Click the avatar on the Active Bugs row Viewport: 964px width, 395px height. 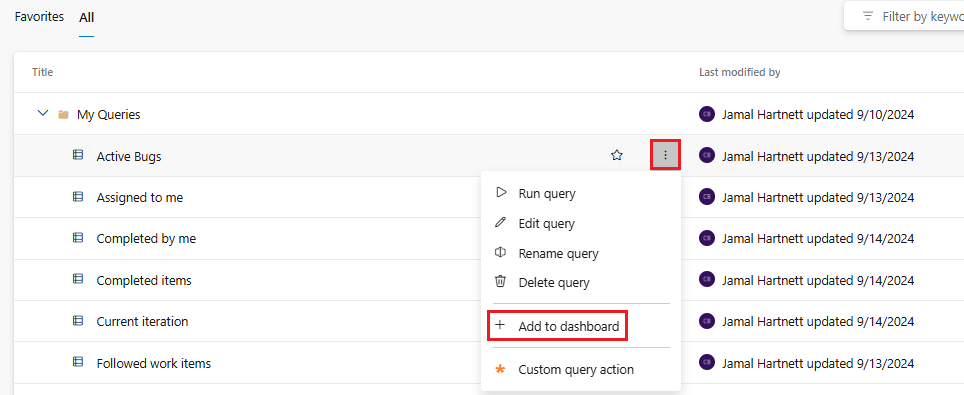707,156
